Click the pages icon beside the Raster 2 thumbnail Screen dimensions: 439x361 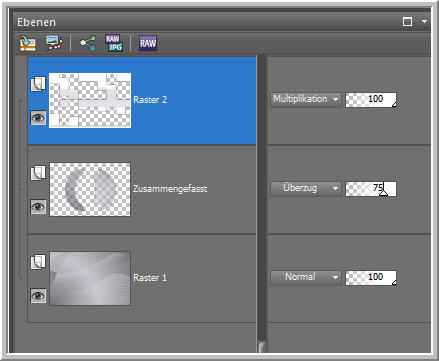(38, 84)
